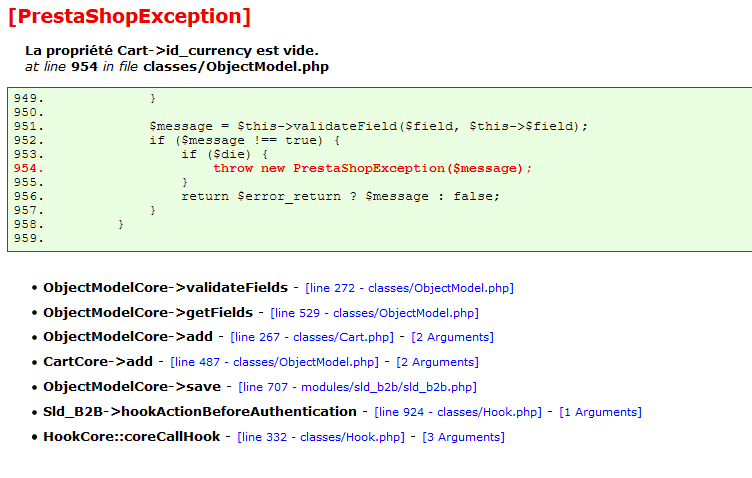752x478 pixels.
Task: Click the PrestaShopException heading
Action: [129, 16]
